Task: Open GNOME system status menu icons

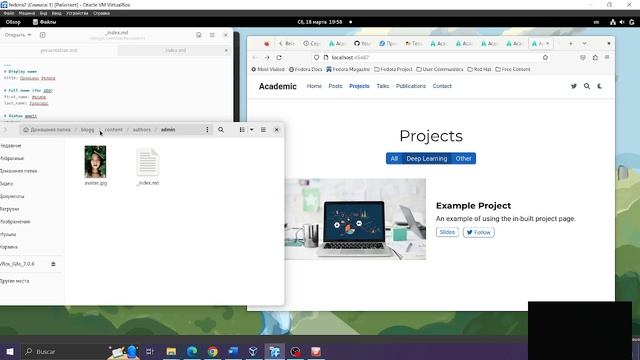Action: [622, 22]
